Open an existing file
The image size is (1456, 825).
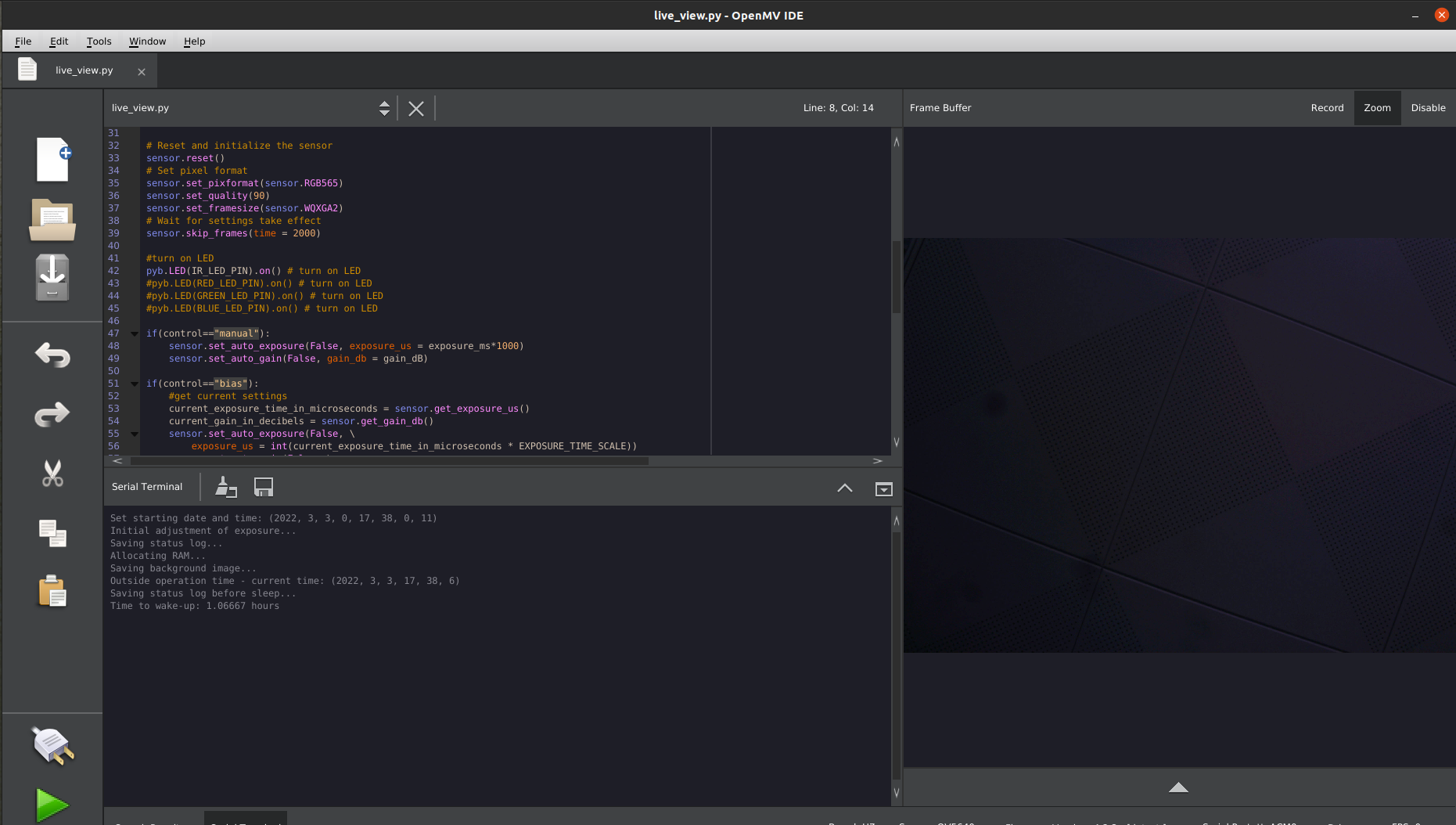(x=52, y=220)
